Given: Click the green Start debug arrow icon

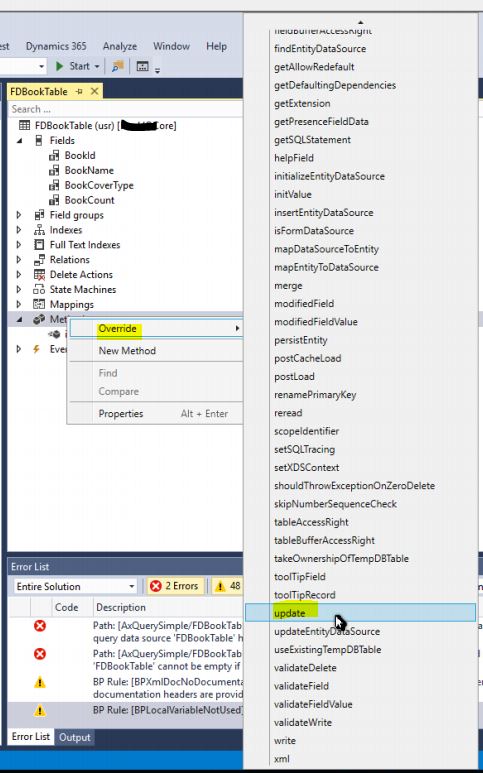Looking at the screenshot, I should click(x=60, y=66).
